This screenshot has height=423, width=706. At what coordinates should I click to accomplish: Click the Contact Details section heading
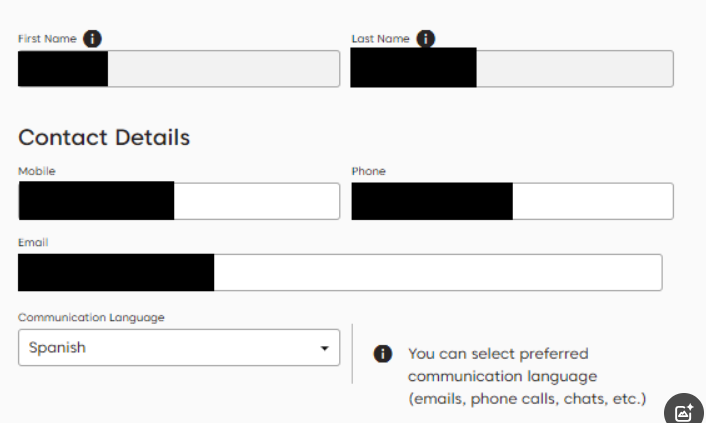click(x=104, y=137)
